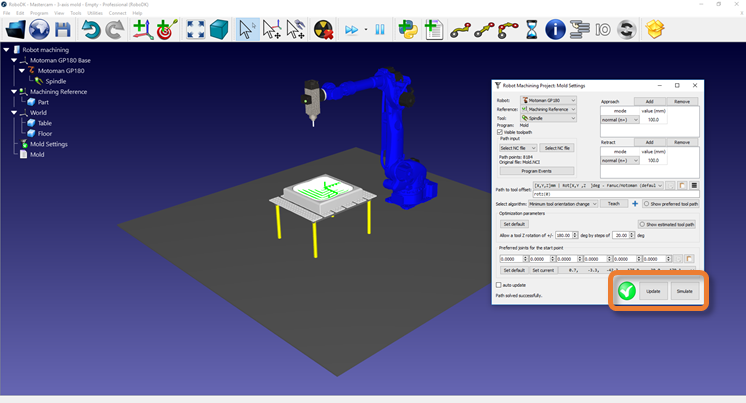Viewport: 746px width, 403px height.
Task: Open the Program menu
Action: (39, 13)
